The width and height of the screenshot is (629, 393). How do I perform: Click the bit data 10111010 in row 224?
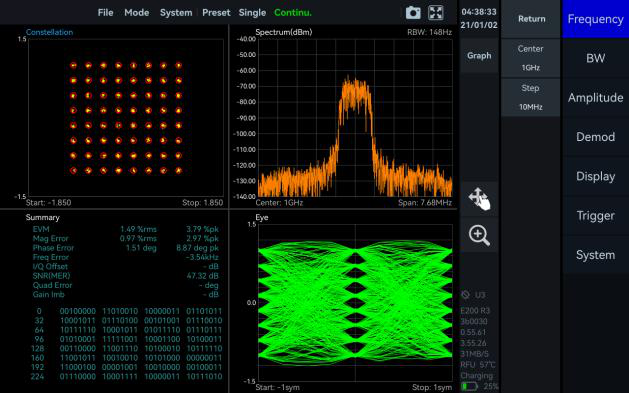[204, 377]
